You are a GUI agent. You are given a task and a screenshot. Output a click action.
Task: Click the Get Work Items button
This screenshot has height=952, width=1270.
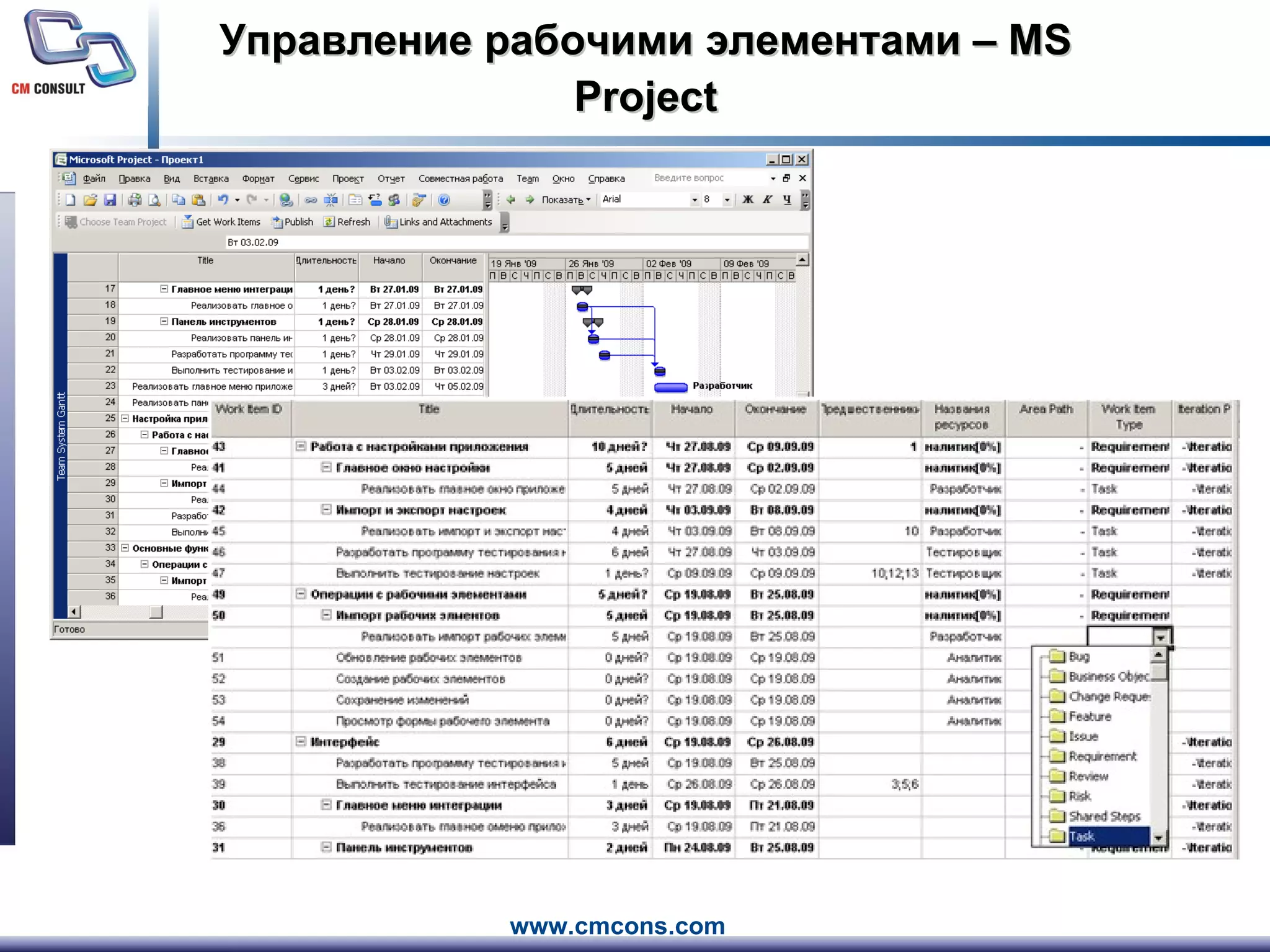pyautogui.click(x=221, y=222)
